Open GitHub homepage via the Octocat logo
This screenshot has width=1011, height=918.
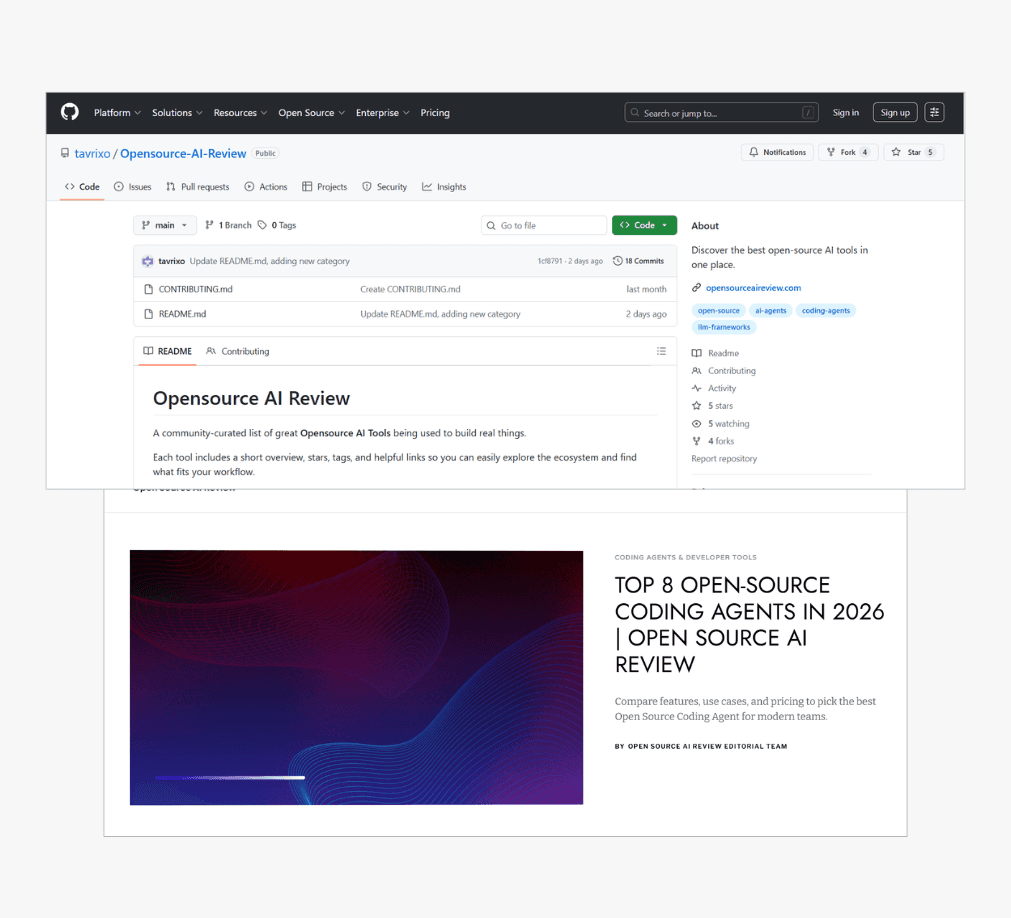pyautogui.click(x=69, y=112)
